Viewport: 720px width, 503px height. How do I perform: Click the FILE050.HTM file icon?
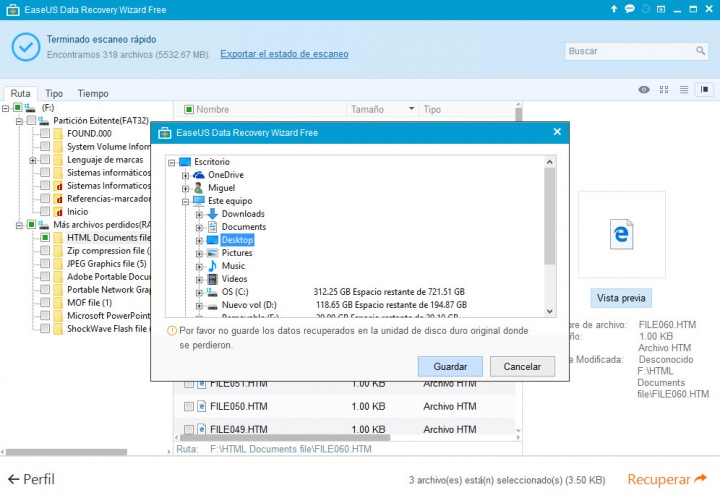(201, 406)
